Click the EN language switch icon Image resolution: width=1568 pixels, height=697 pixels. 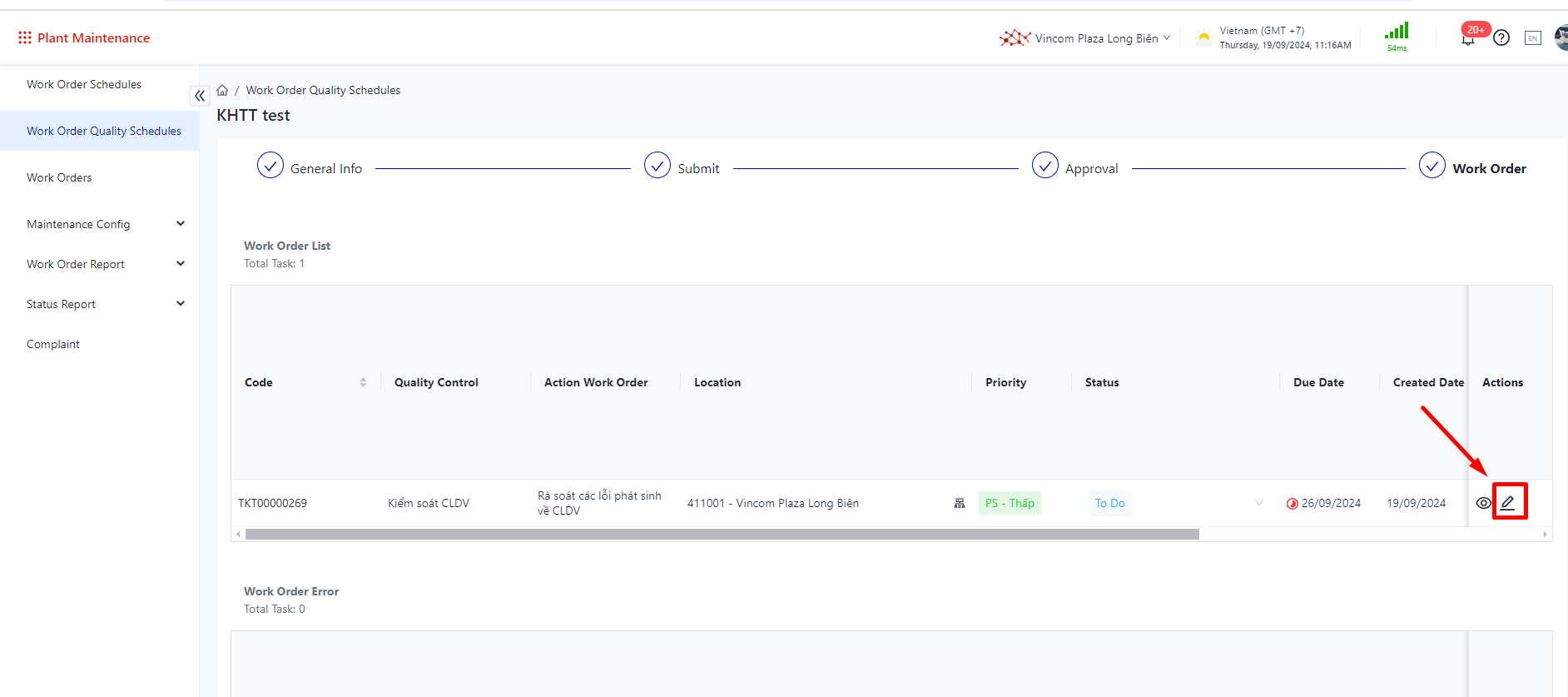(1532, 37)
